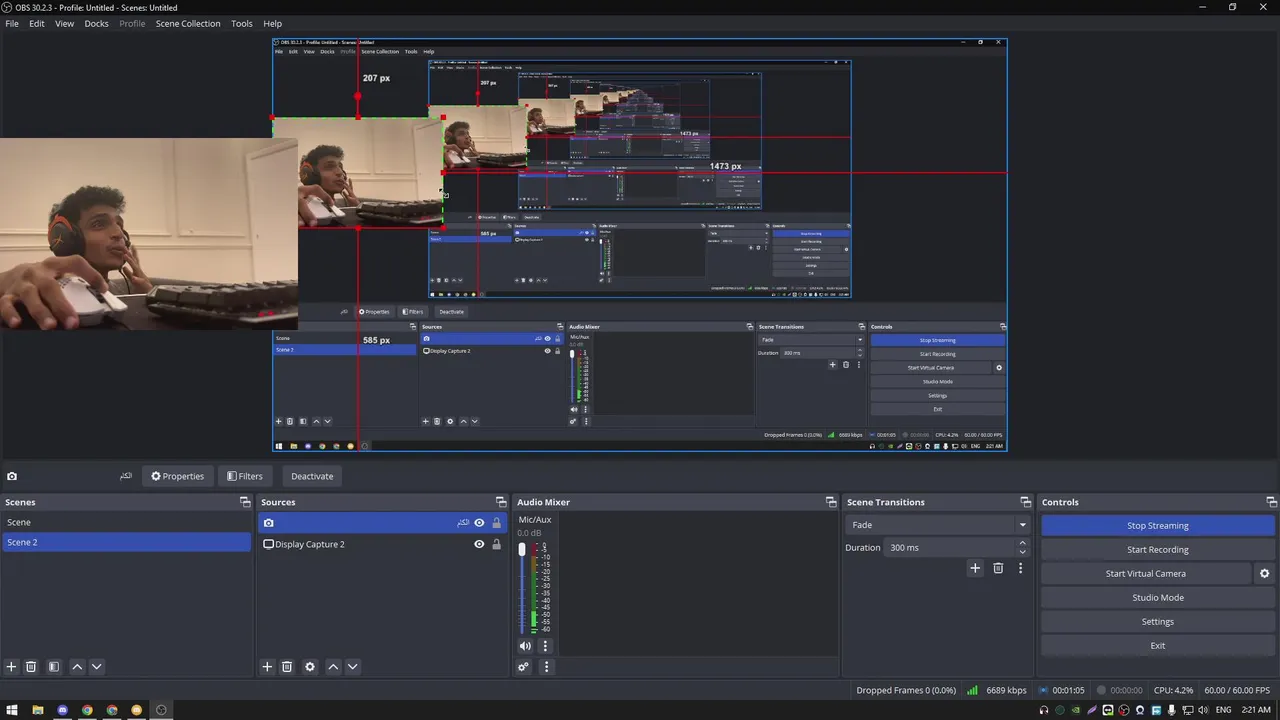Remove transition using Scene Transitions trash icon
The height and width of the screenshot is (720, 1280).
coord(998,568)
